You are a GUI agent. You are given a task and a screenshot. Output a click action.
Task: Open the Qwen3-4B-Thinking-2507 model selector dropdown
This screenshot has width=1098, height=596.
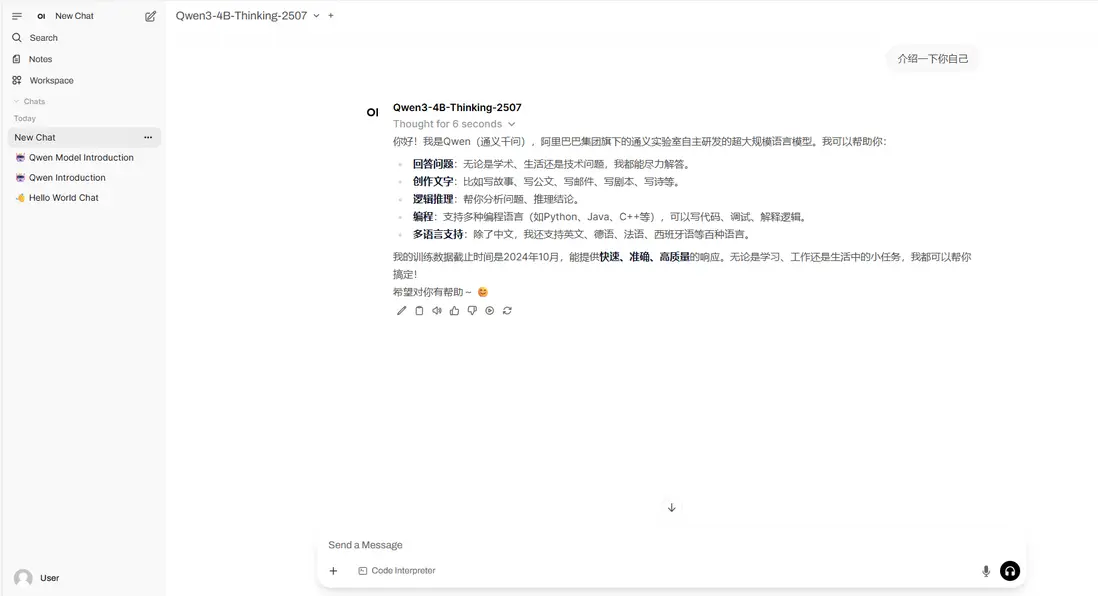247,15
